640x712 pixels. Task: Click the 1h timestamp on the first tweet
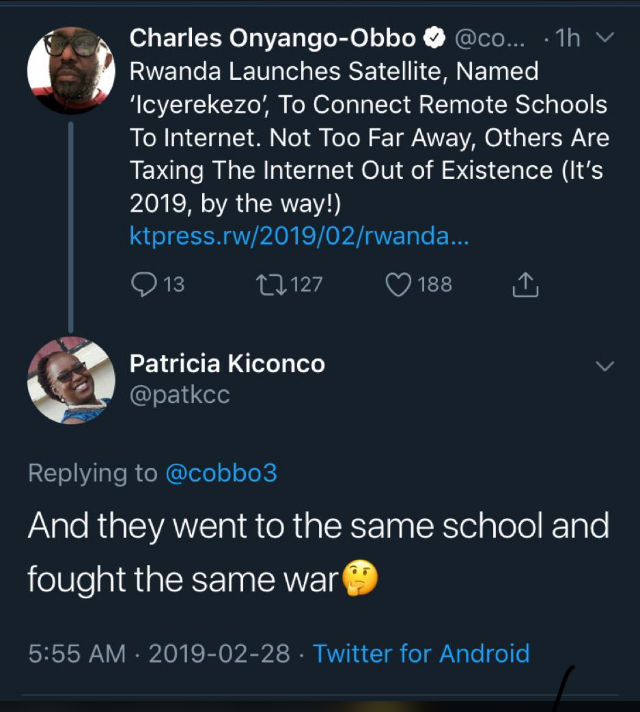[x=568, y=39]
